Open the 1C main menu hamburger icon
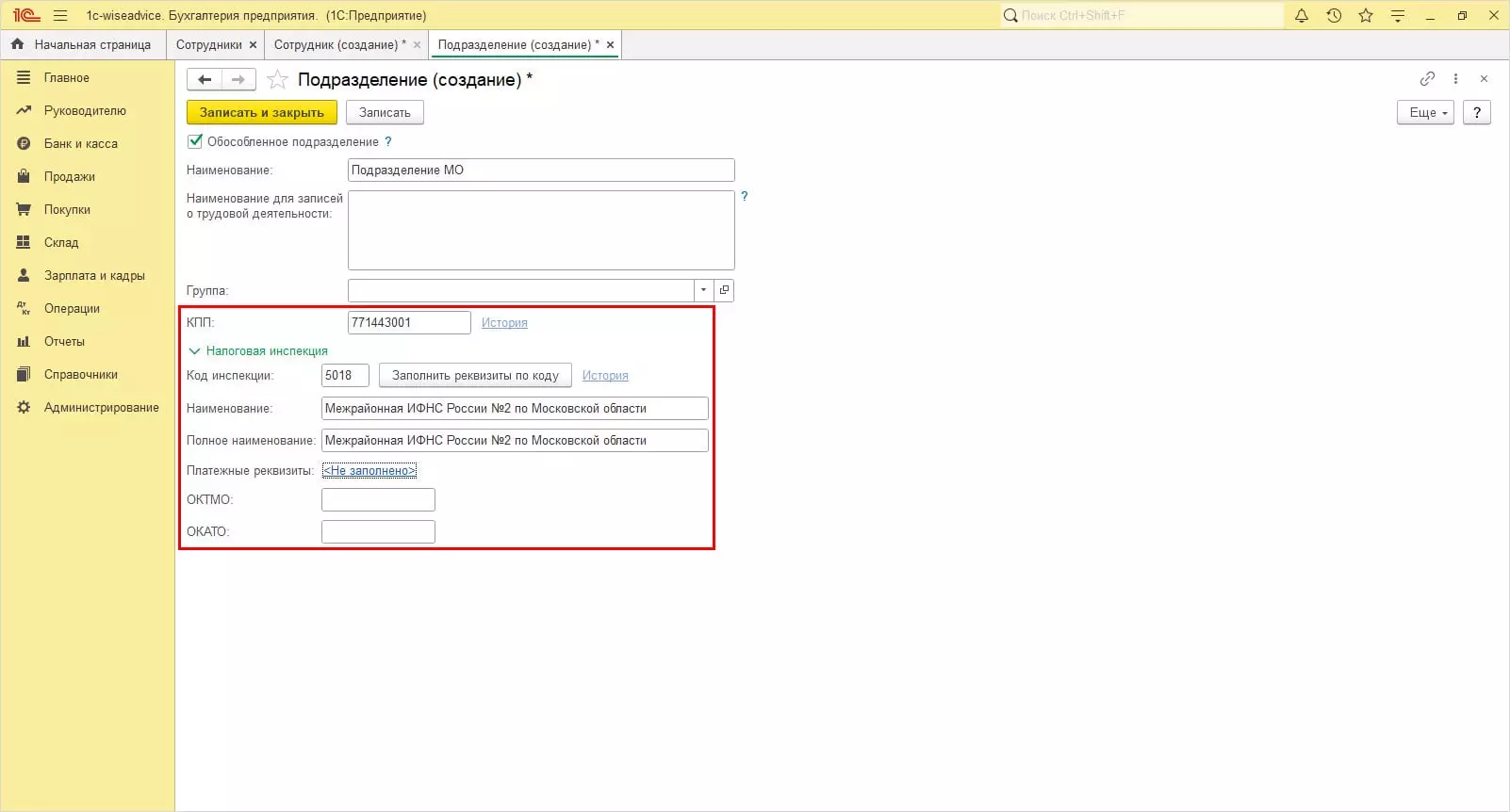The width and height of the screenshot is (1510, 812). (x=60, y=15)
